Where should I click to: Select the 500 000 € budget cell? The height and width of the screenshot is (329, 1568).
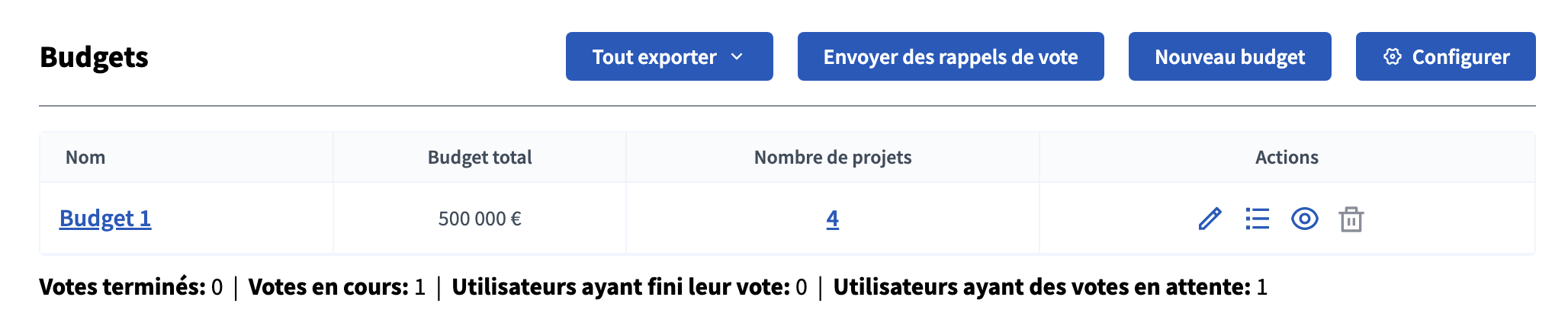click(x=480, y=219)
